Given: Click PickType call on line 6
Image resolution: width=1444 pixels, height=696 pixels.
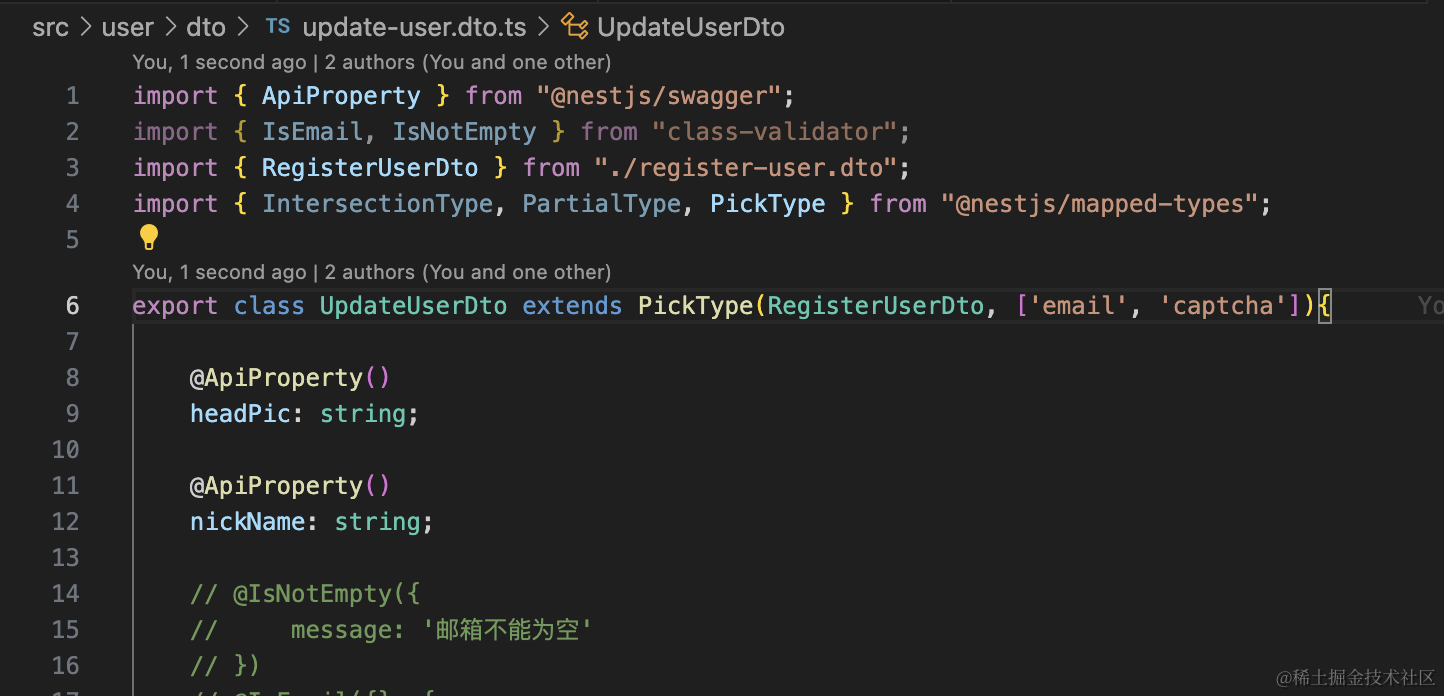Looking at the screenshot, I should pos(695,306).
